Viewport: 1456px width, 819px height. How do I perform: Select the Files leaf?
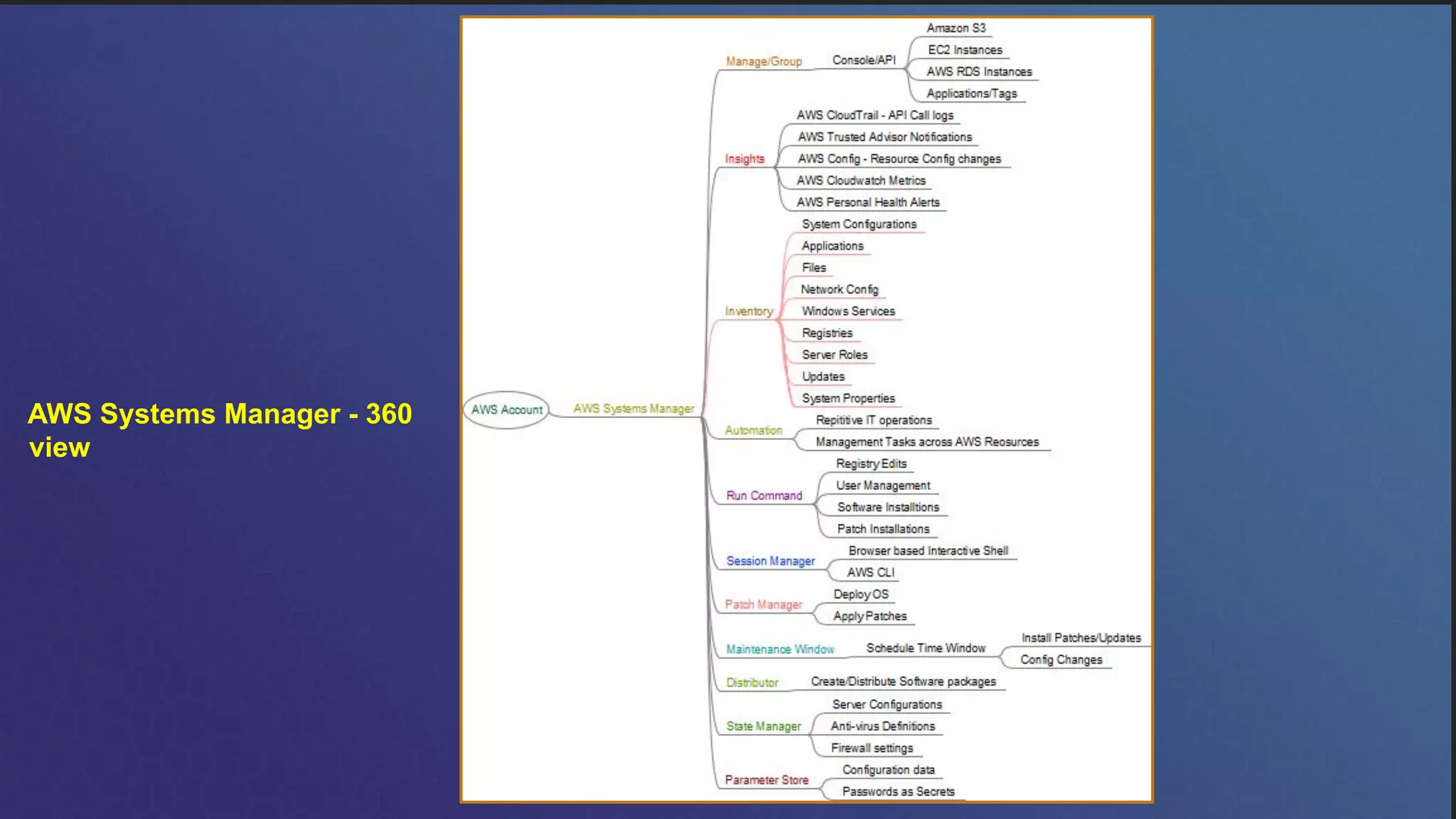(813, 267)
